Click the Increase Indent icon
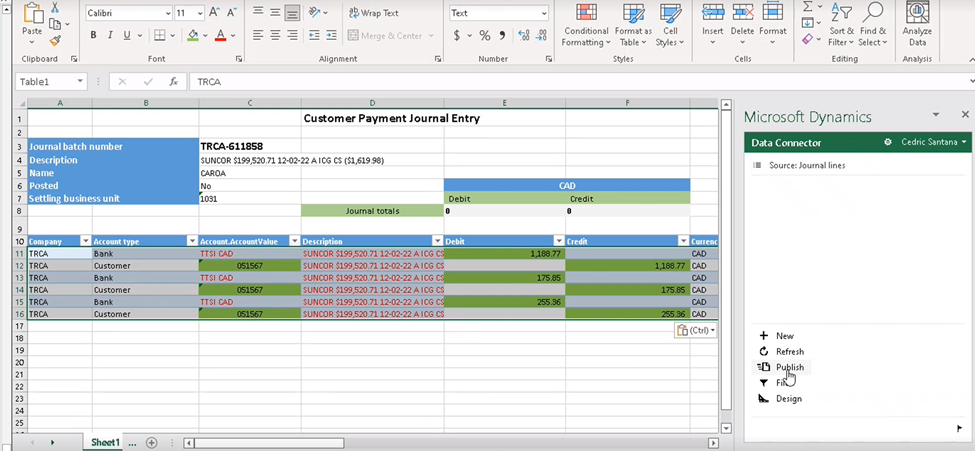 point(331,35)
